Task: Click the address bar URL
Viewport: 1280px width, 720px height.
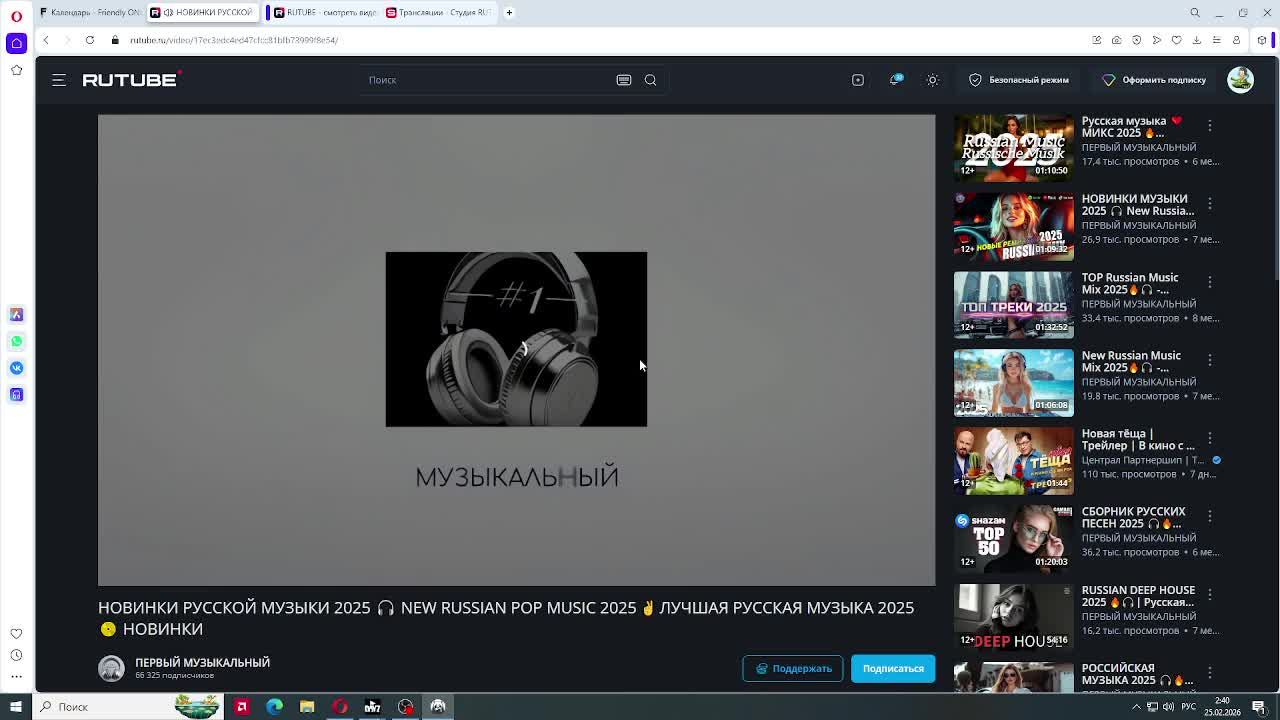Action: coord(234,40)
